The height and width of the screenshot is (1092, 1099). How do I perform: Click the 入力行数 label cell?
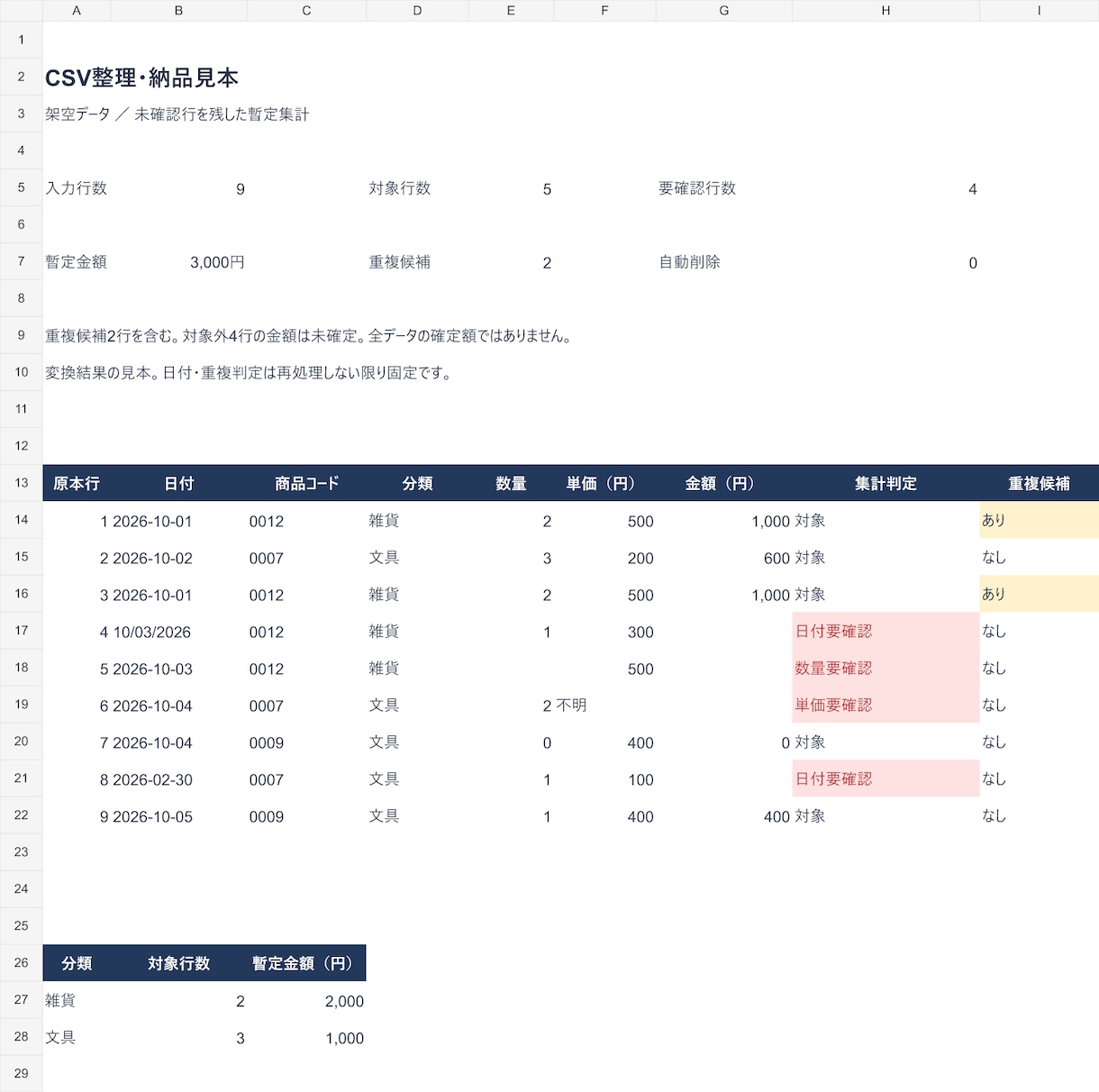point(77,188)
